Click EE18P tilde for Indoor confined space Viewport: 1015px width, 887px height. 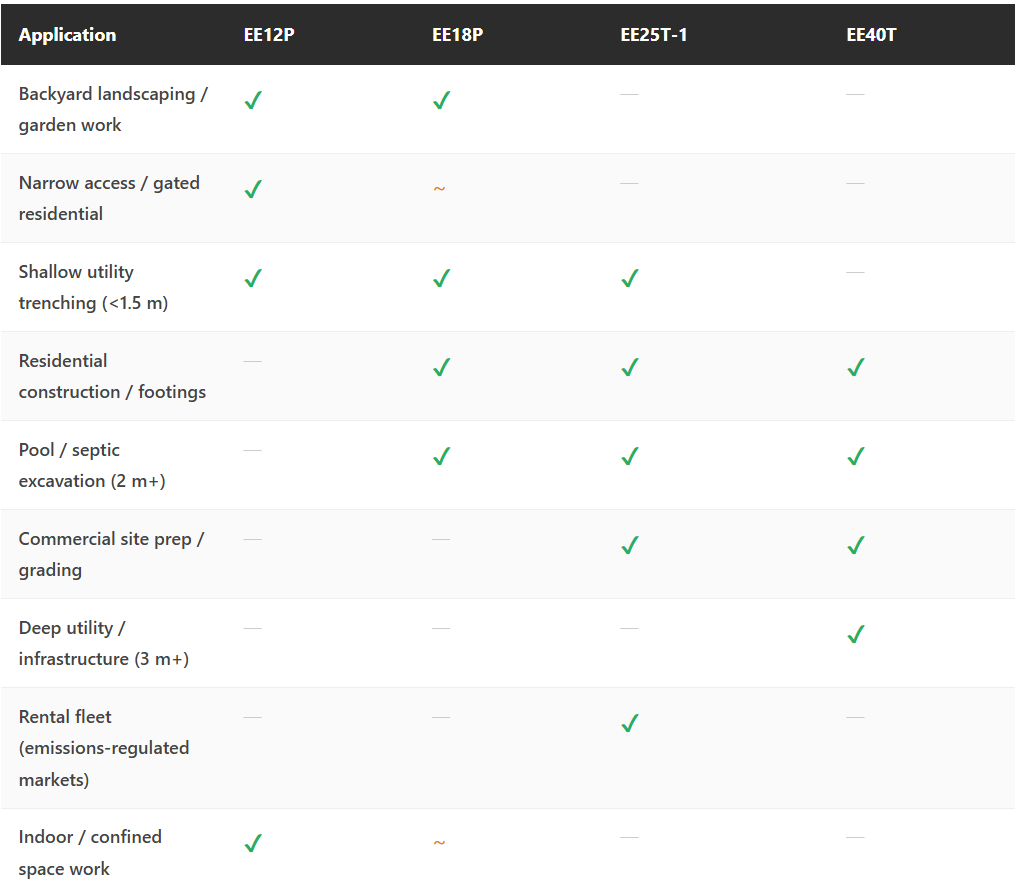coord(439,843)
